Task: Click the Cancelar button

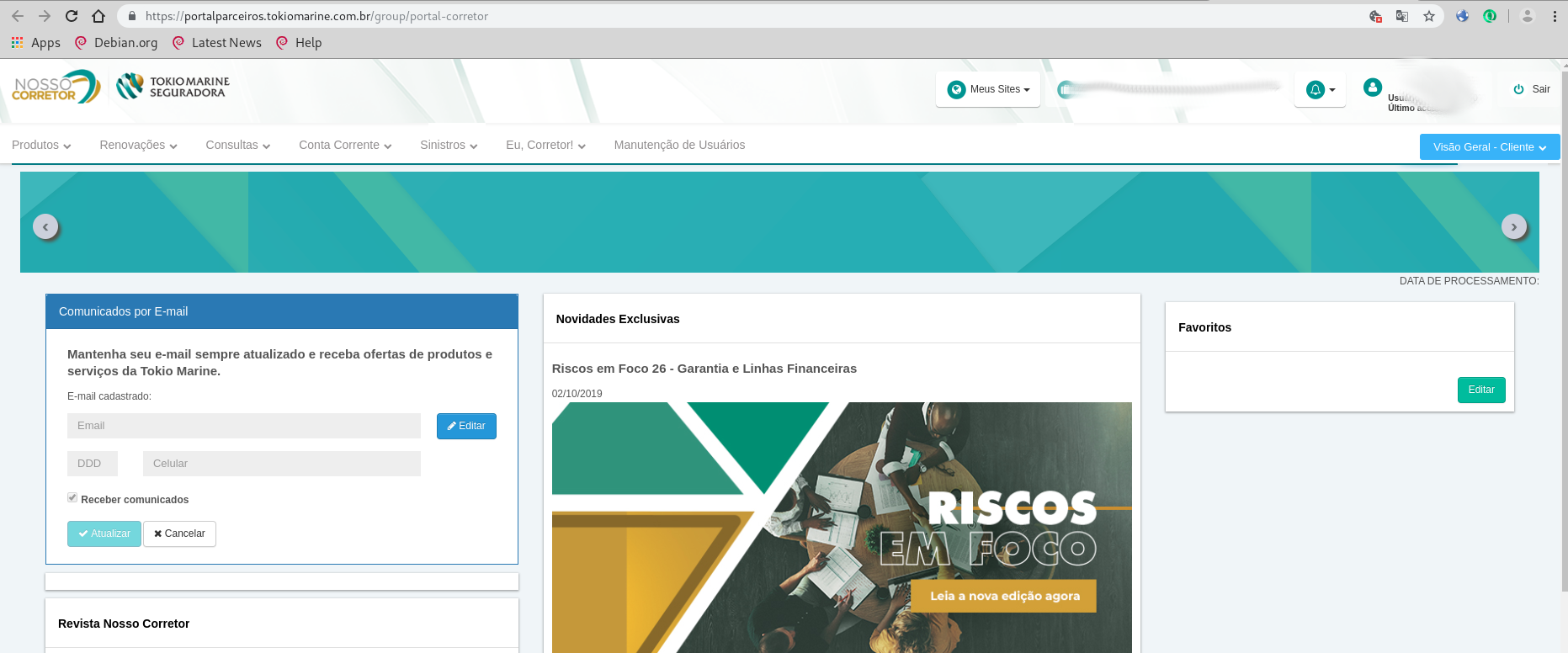Action: pos(179,534)
